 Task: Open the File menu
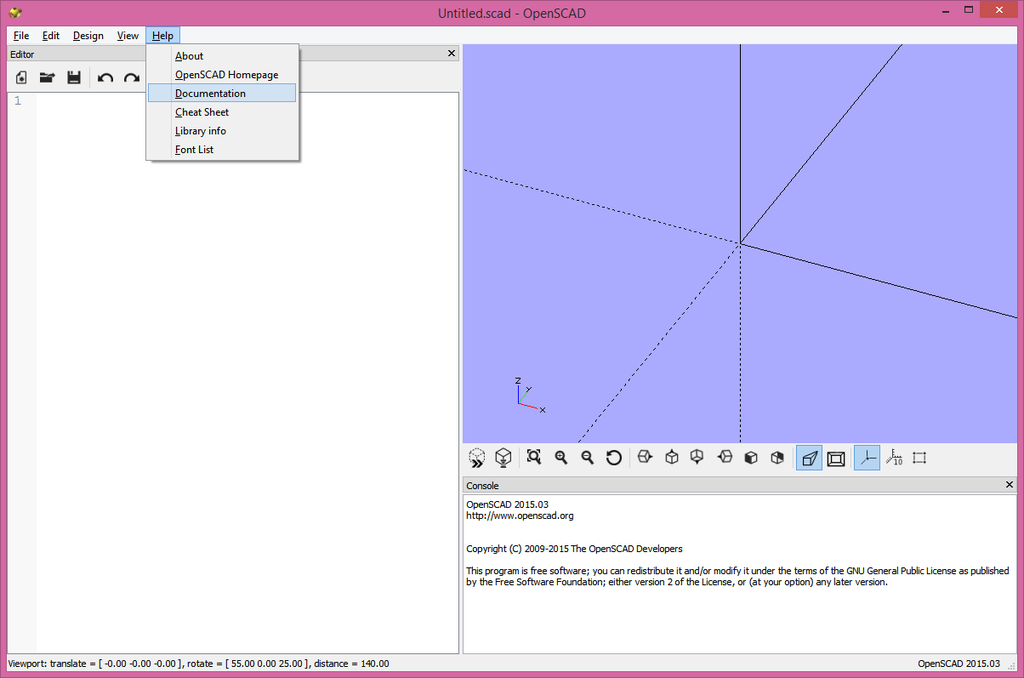(20, 35)
